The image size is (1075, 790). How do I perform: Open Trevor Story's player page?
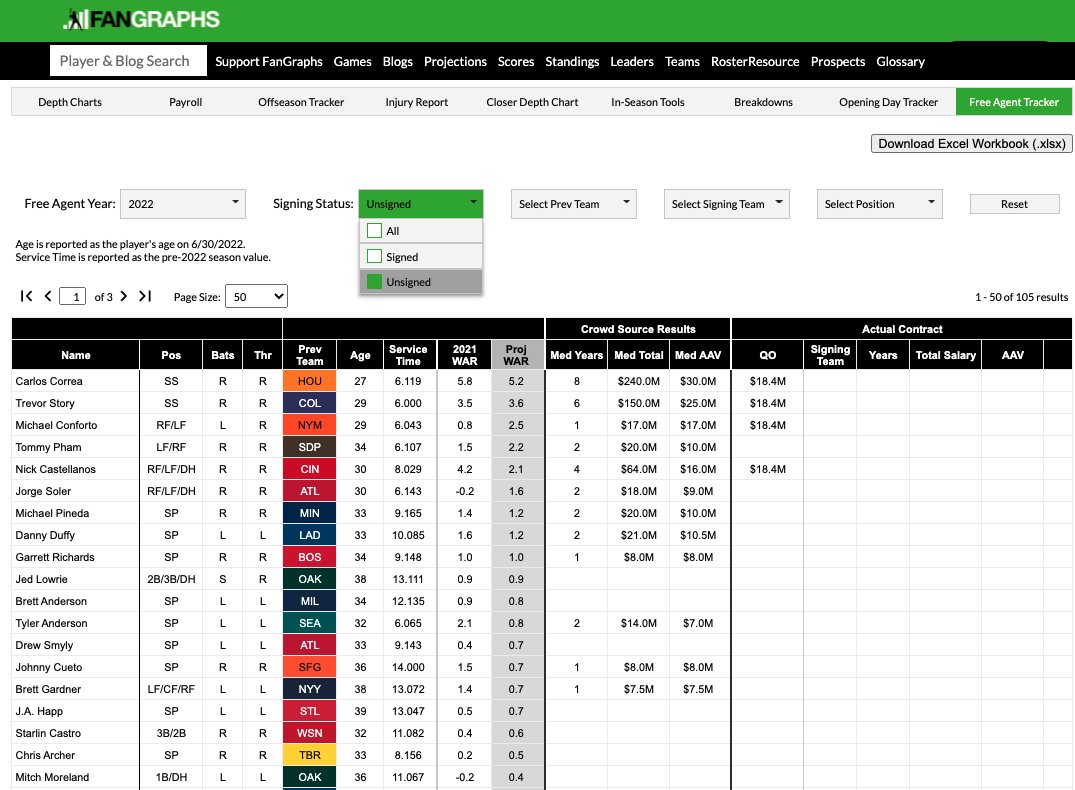pyautogui.click(x=45, y=403)
